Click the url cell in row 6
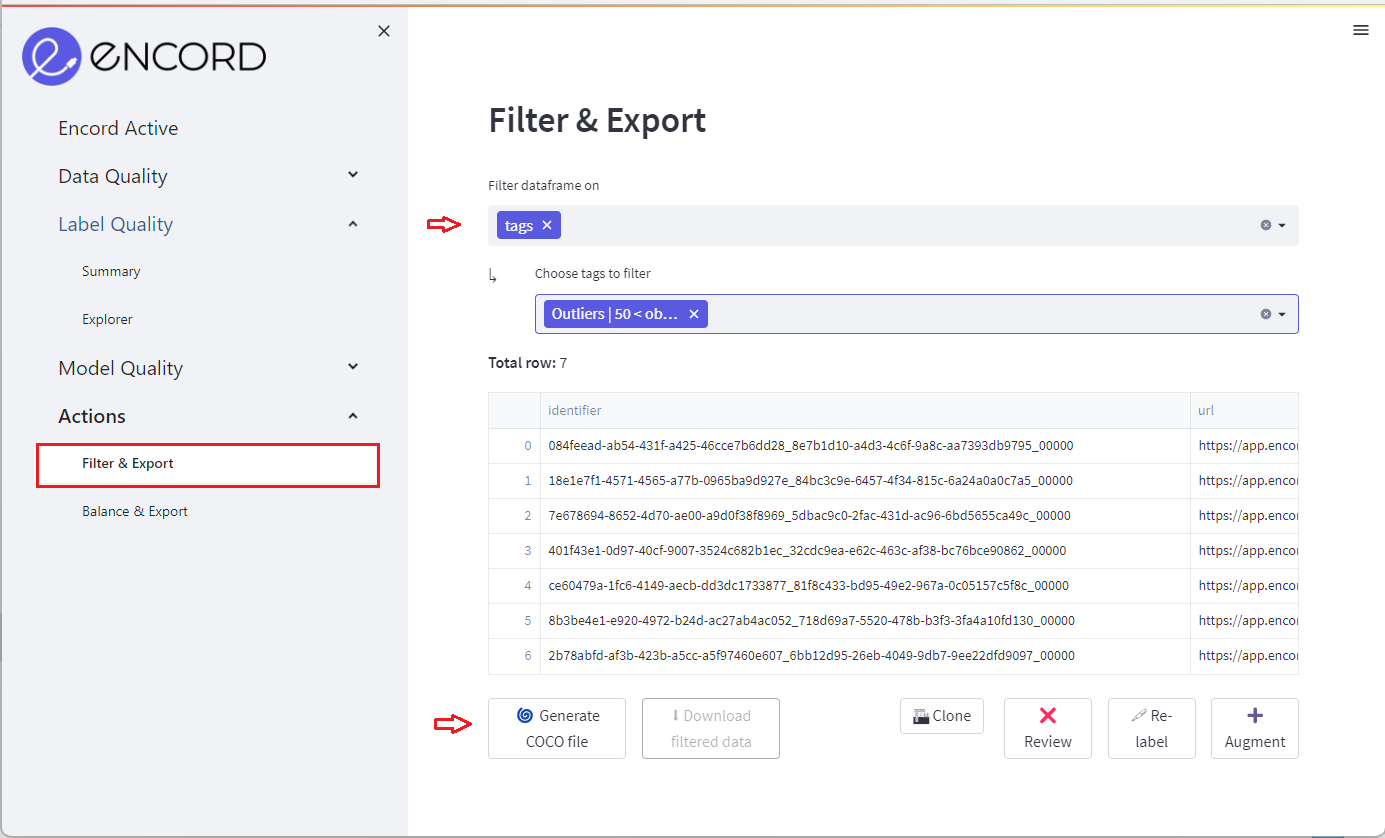The width and height of the screenshot is (1385, 838). point(1244,656)
